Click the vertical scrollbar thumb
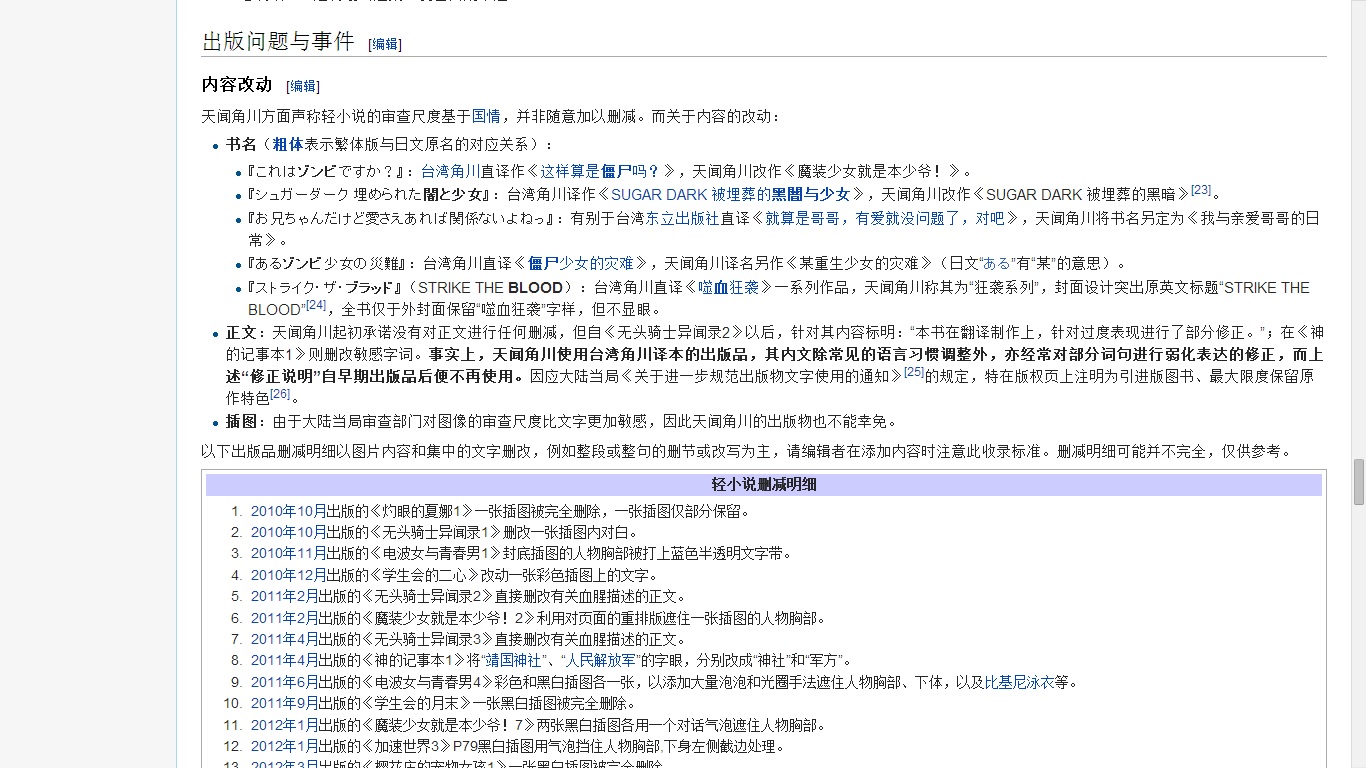1366x768 pixels. tap(1358, 483)
